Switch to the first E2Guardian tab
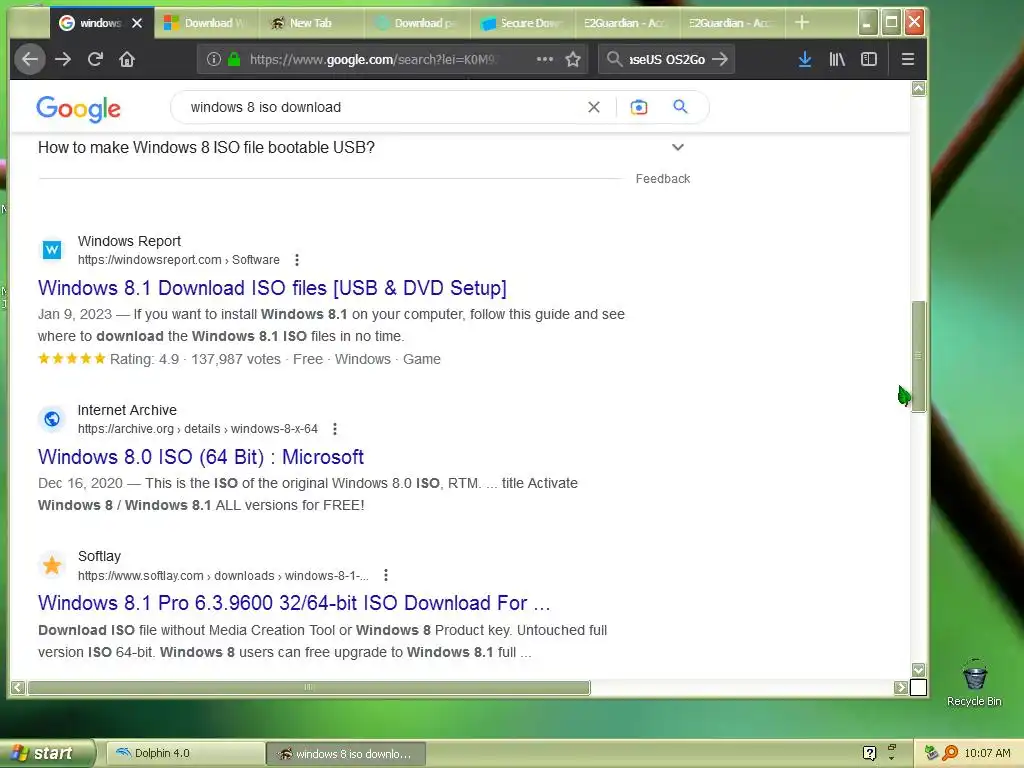Image resolution: width=1024 pixels, height=768 pixels. point(626,23)
